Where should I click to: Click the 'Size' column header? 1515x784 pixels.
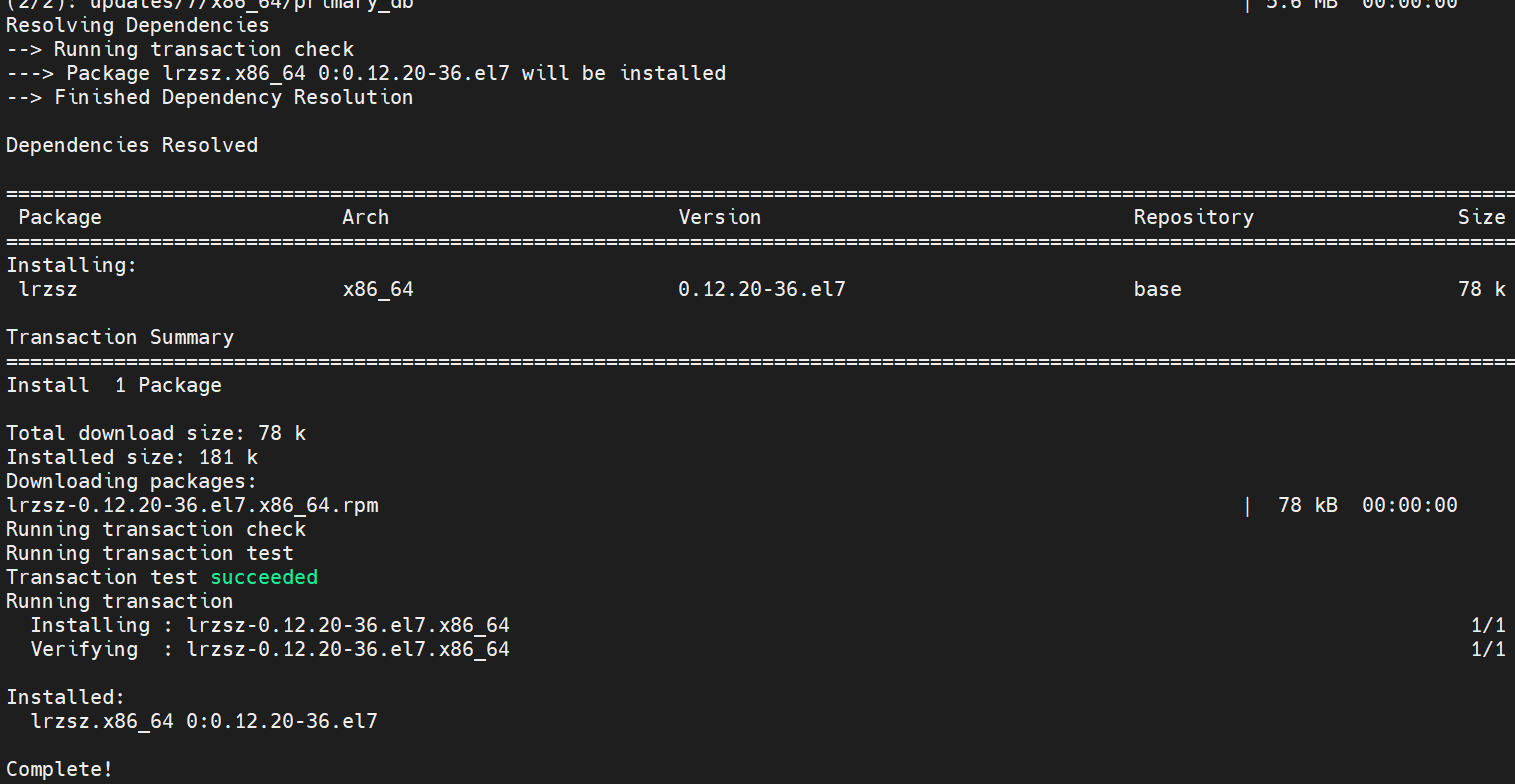1481,217
